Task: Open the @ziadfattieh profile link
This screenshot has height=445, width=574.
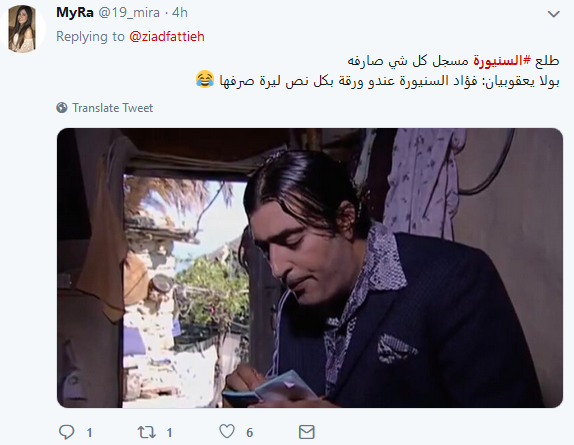Action: pos(167,37)
